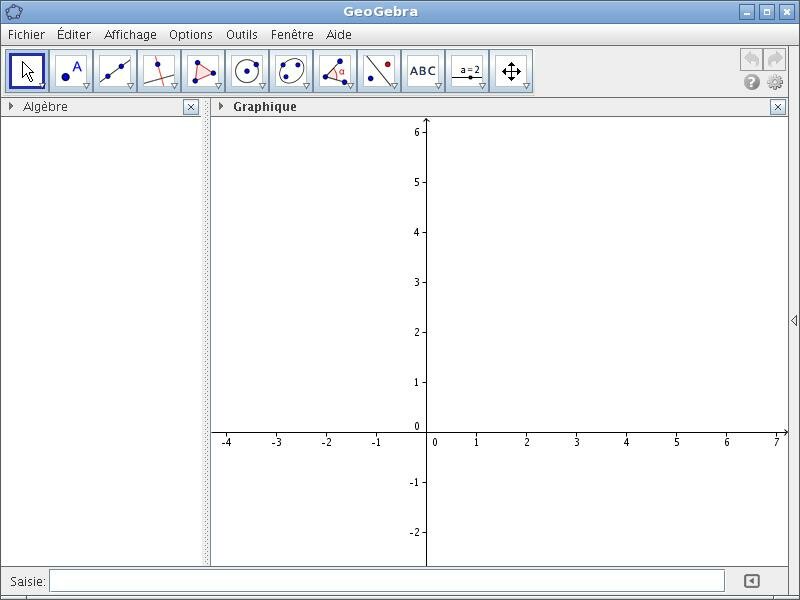Select the Circle with center tool

pos(247,71)
